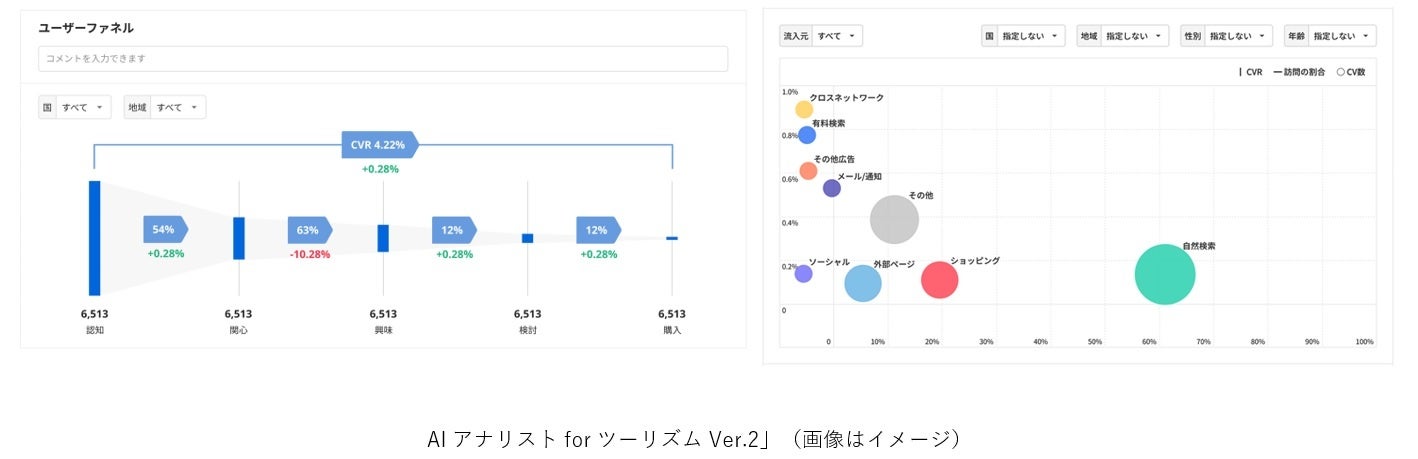This screenshot has width=1418, height=459.
Task: Toggle the 訪問の割合 legend item
Action: pyautogui.click(x=1299, y=72)
